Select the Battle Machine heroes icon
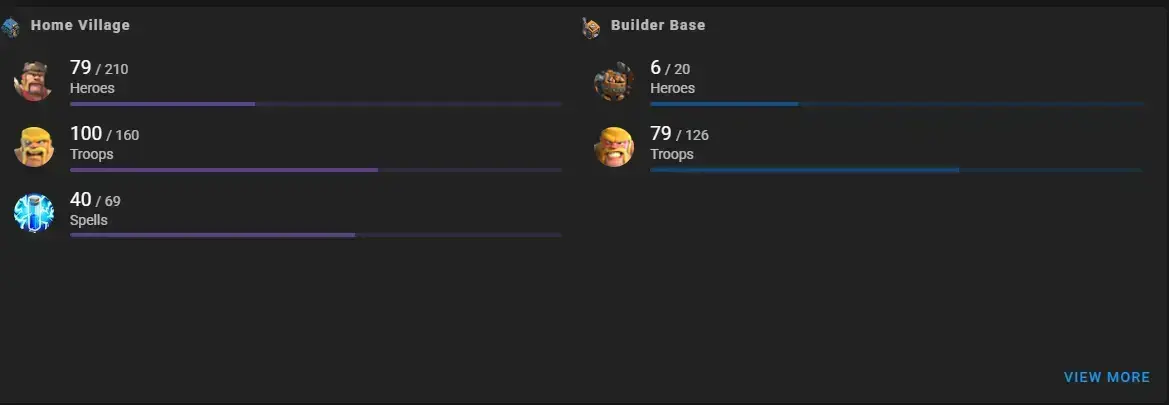The width and height of the screenshot is (1169, 405). pyautogui.click(x=614, y=81)
